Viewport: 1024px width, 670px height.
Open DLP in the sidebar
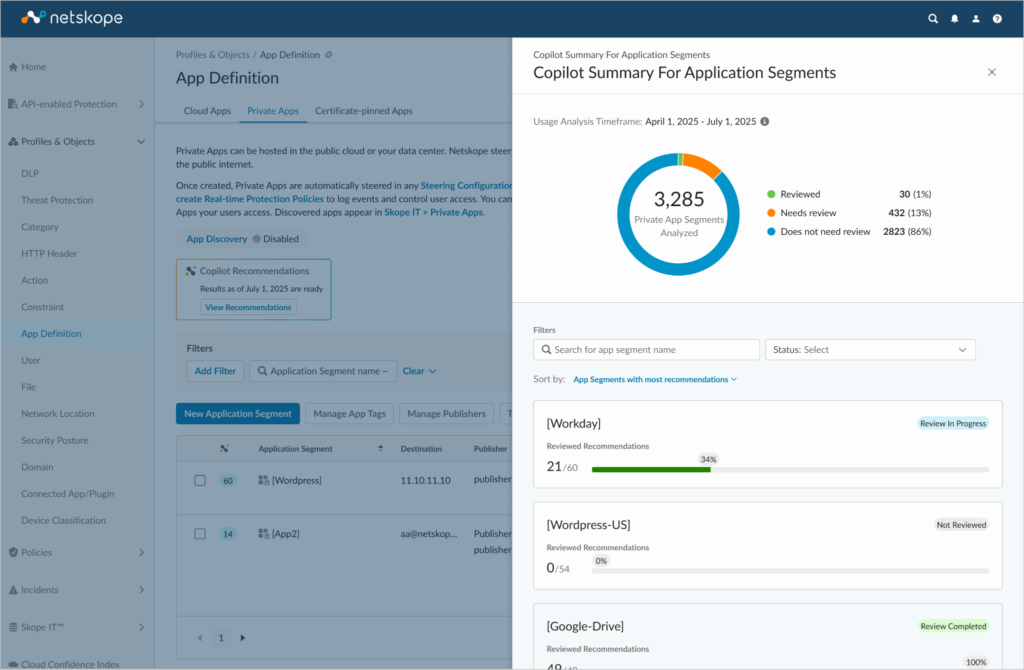click(30, 174)
